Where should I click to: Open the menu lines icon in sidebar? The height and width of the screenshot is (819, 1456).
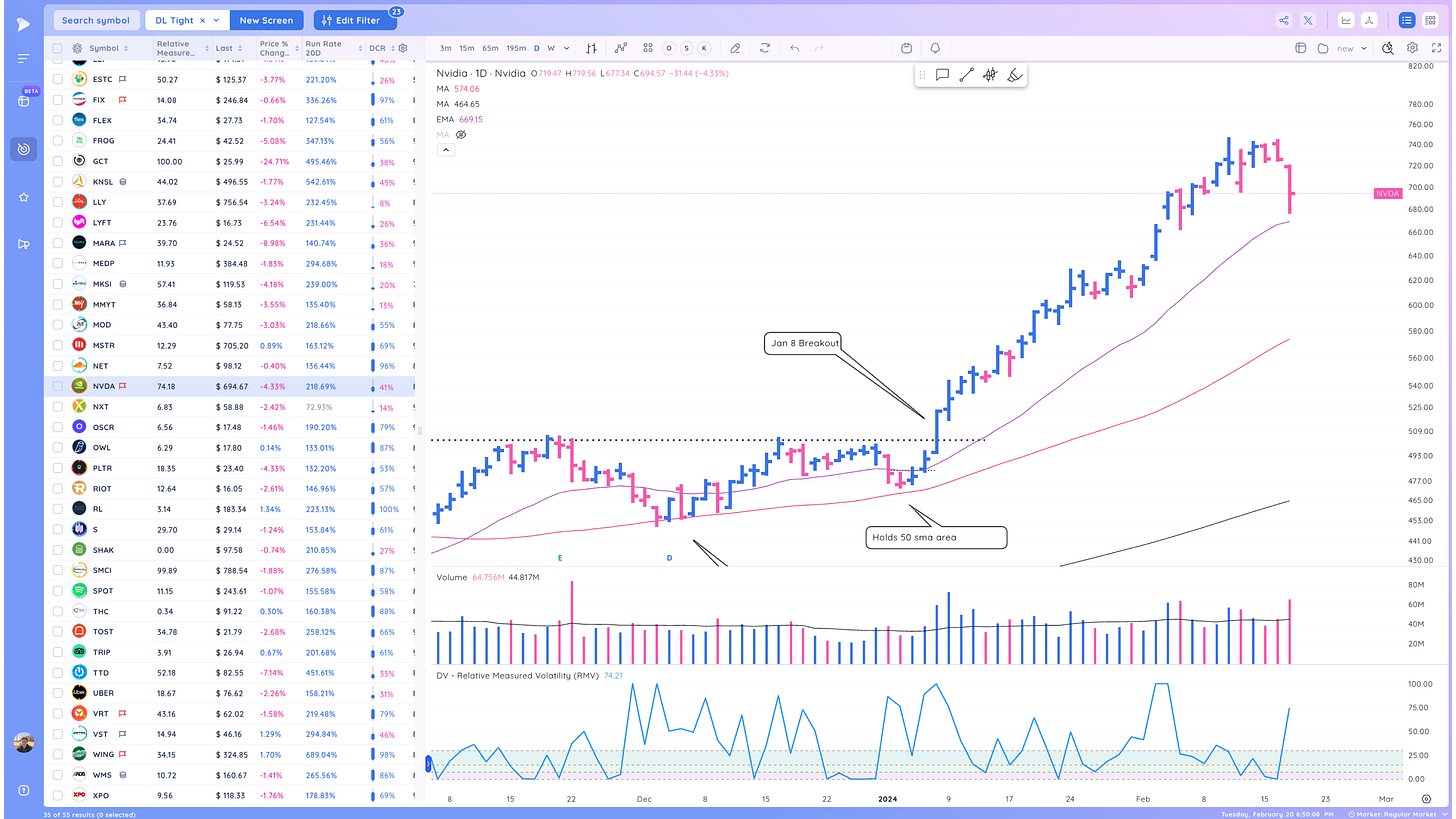(x=24, y=59)
